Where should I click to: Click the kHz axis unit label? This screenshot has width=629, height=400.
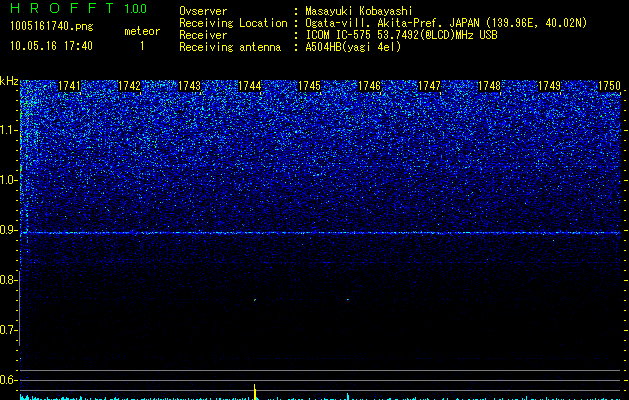(9, 81)
